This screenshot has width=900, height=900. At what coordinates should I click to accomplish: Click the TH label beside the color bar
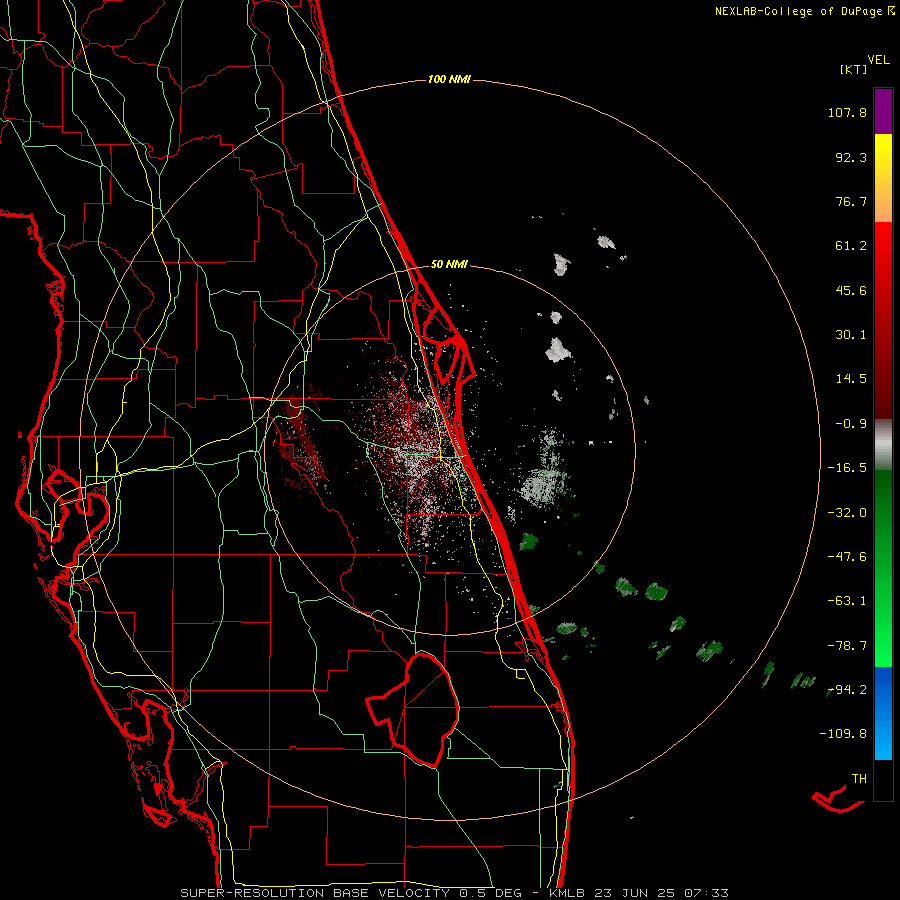(859, 779)
